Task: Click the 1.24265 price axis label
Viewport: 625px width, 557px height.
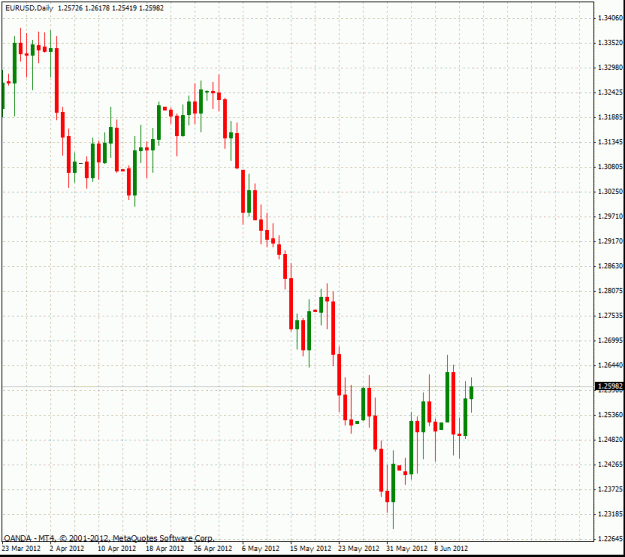Action: (610, 464)
